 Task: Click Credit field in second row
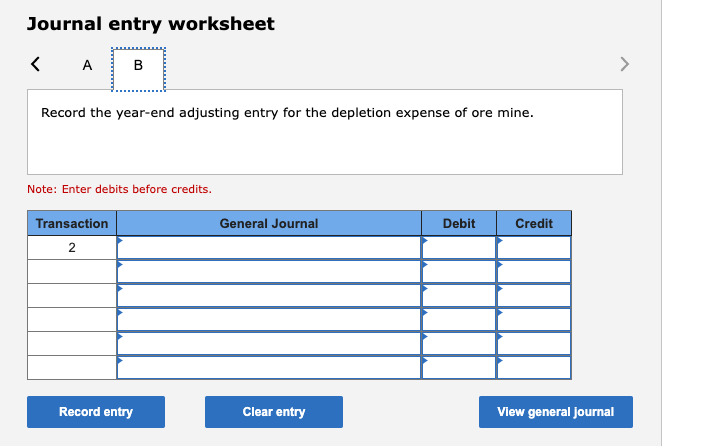pos(534,271)
